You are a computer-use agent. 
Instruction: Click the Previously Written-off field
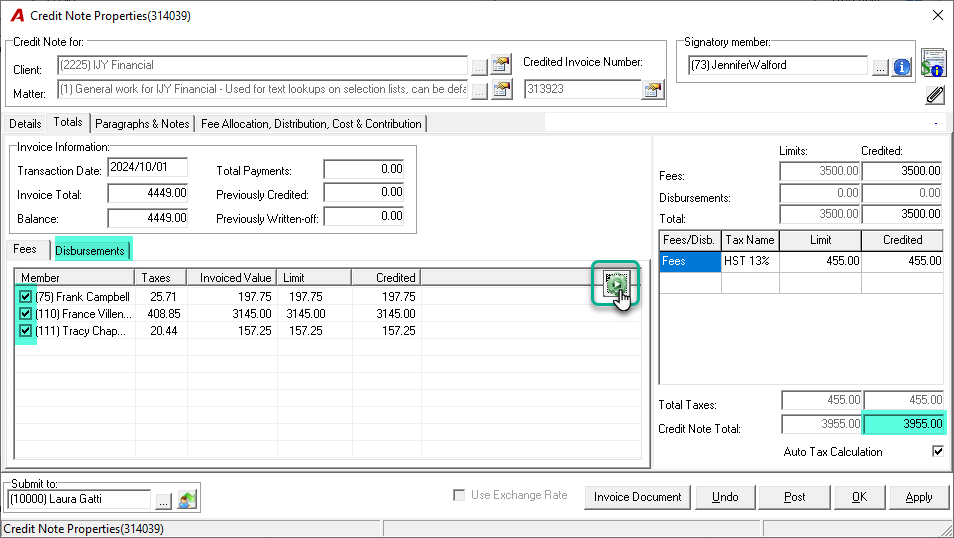pyautogui.click(x=364, y=216)
